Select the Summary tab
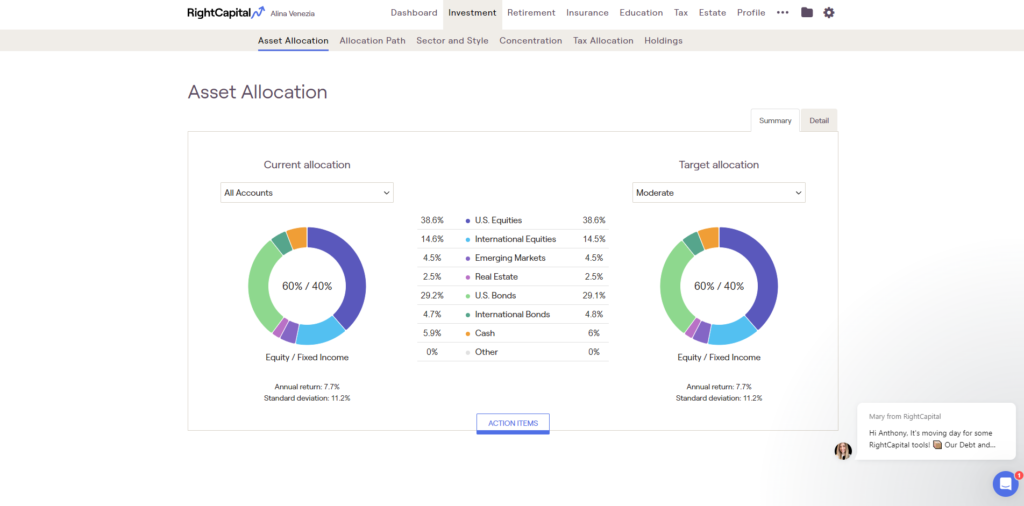1024x506 pixels. point(775,120)
